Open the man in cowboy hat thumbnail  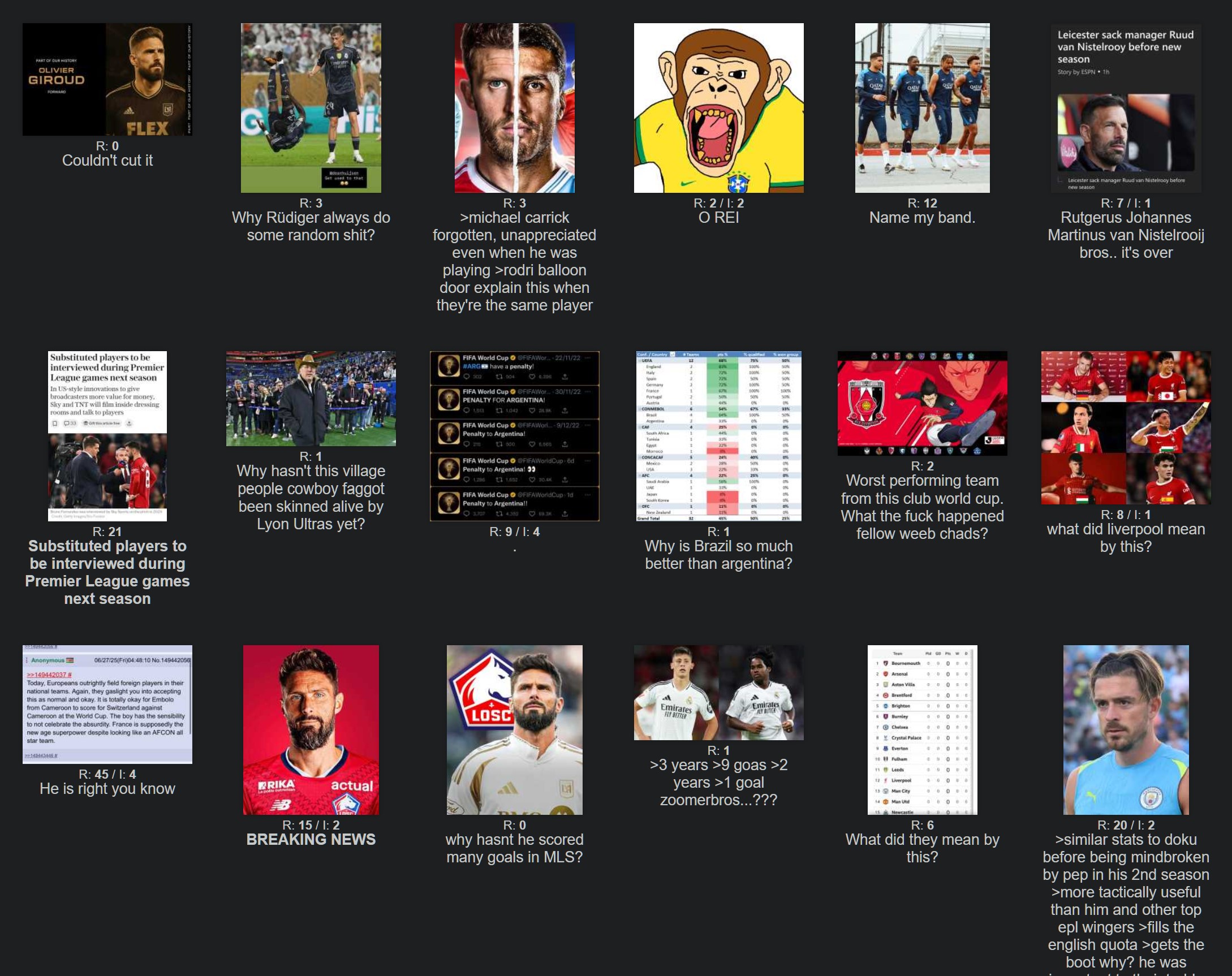(311, 399)
